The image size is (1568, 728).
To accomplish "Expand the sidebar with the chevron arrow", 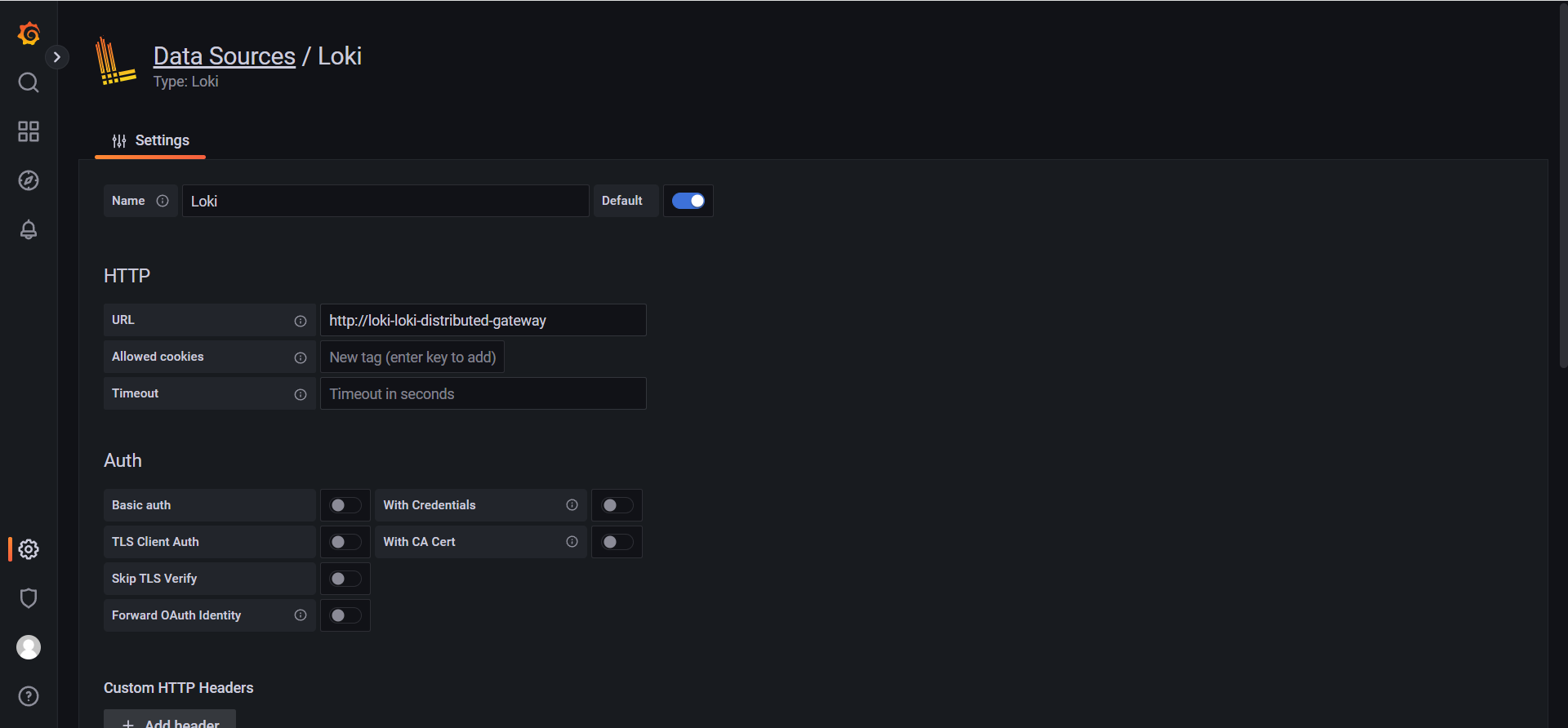I will [x=56, y=57].
